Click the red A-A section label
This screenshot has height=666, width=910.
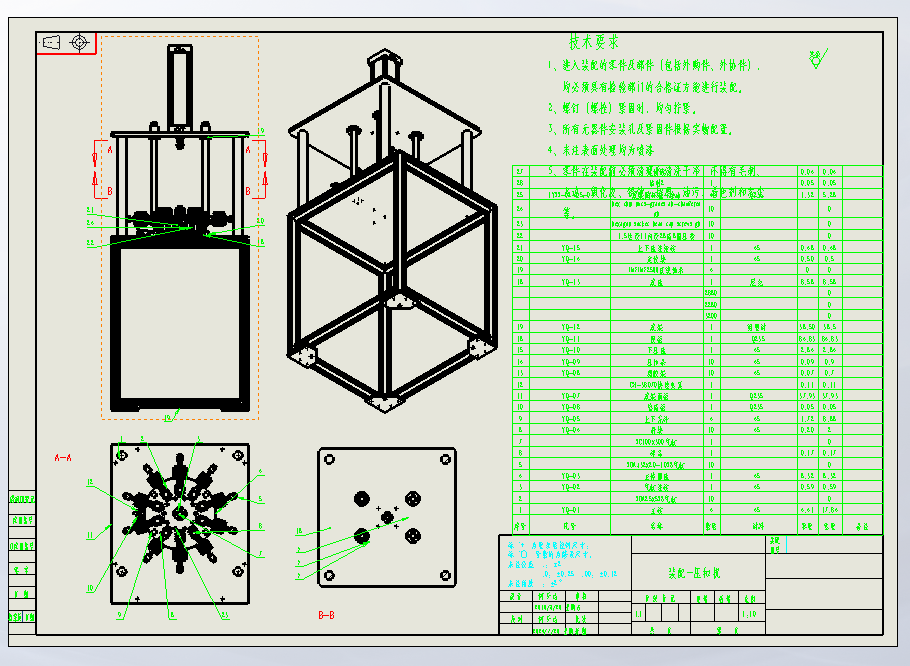[x=63, y=458]
